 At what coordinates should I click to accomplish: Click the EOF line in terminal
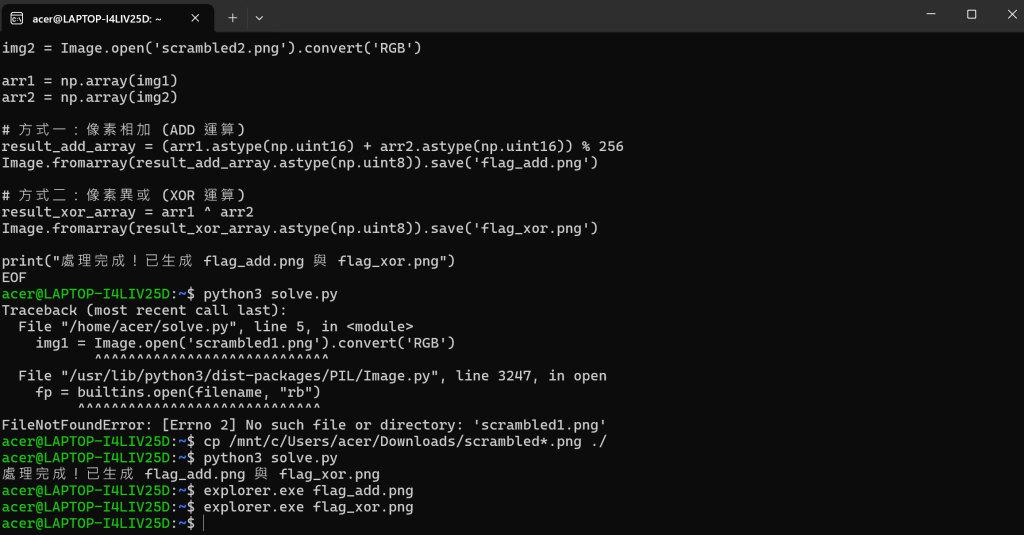click(x=14, y=278)
